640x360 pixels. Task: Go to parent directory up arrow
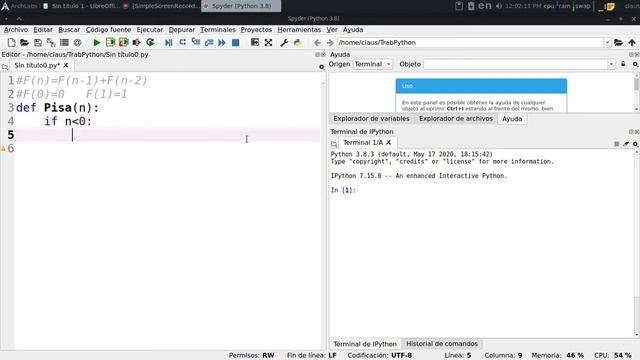tap(632, 42)
